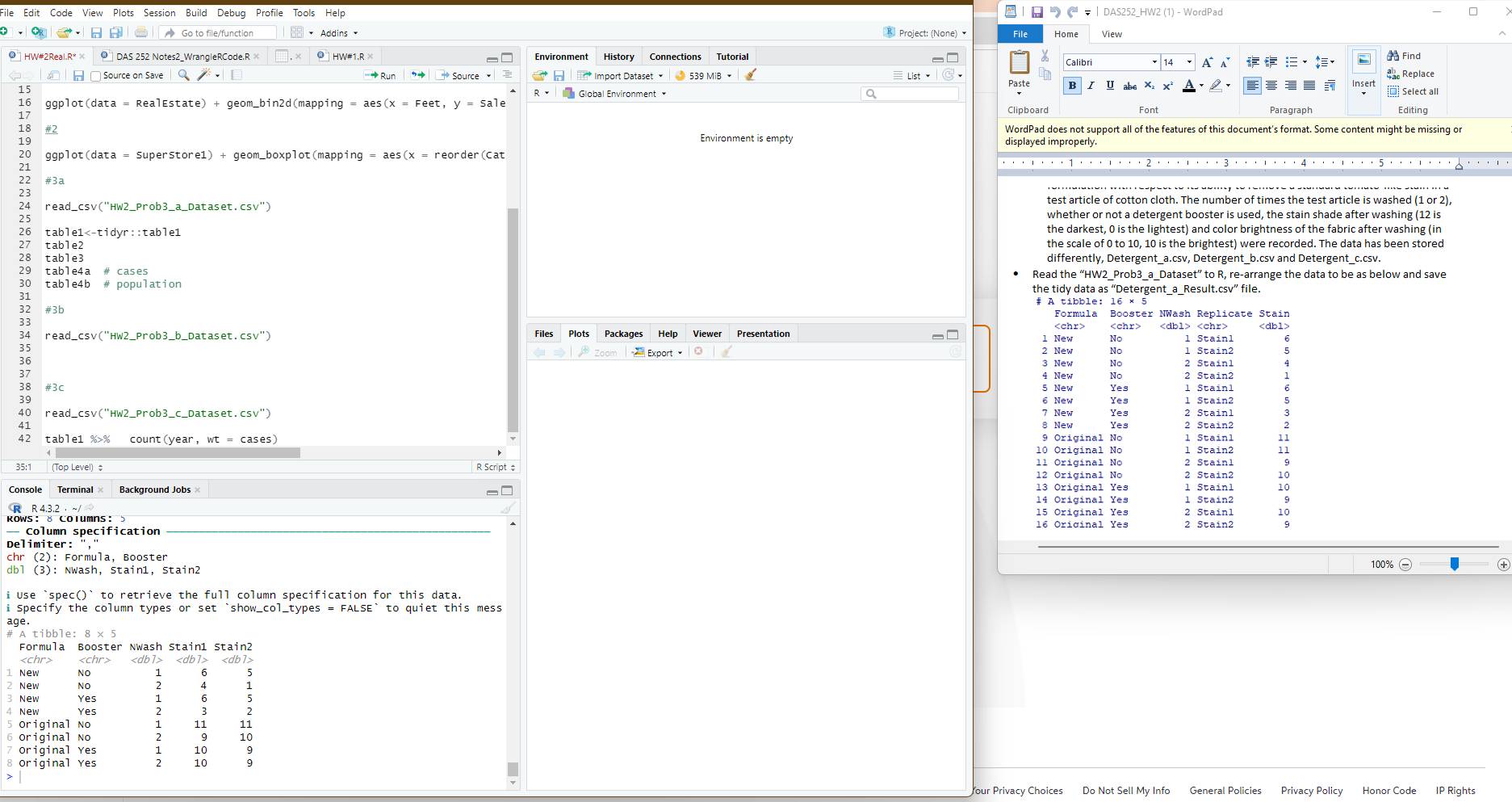
Task: Open the Export dropdown in the Plots pane
Action: [x=656, y=352]
